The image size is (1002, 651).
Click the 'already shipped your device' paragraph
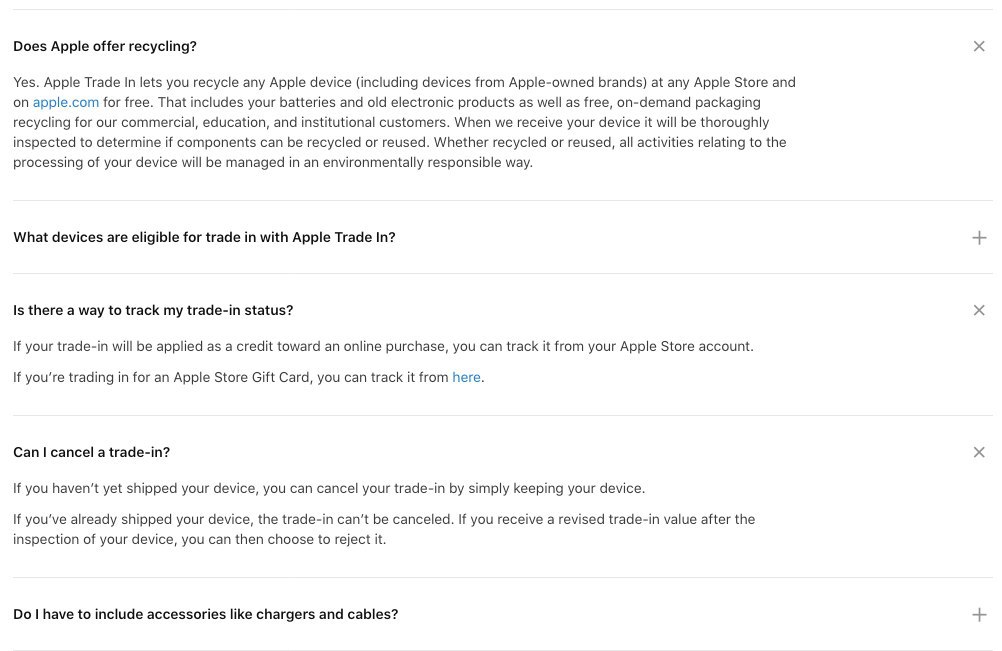click(x=384, y=529)
